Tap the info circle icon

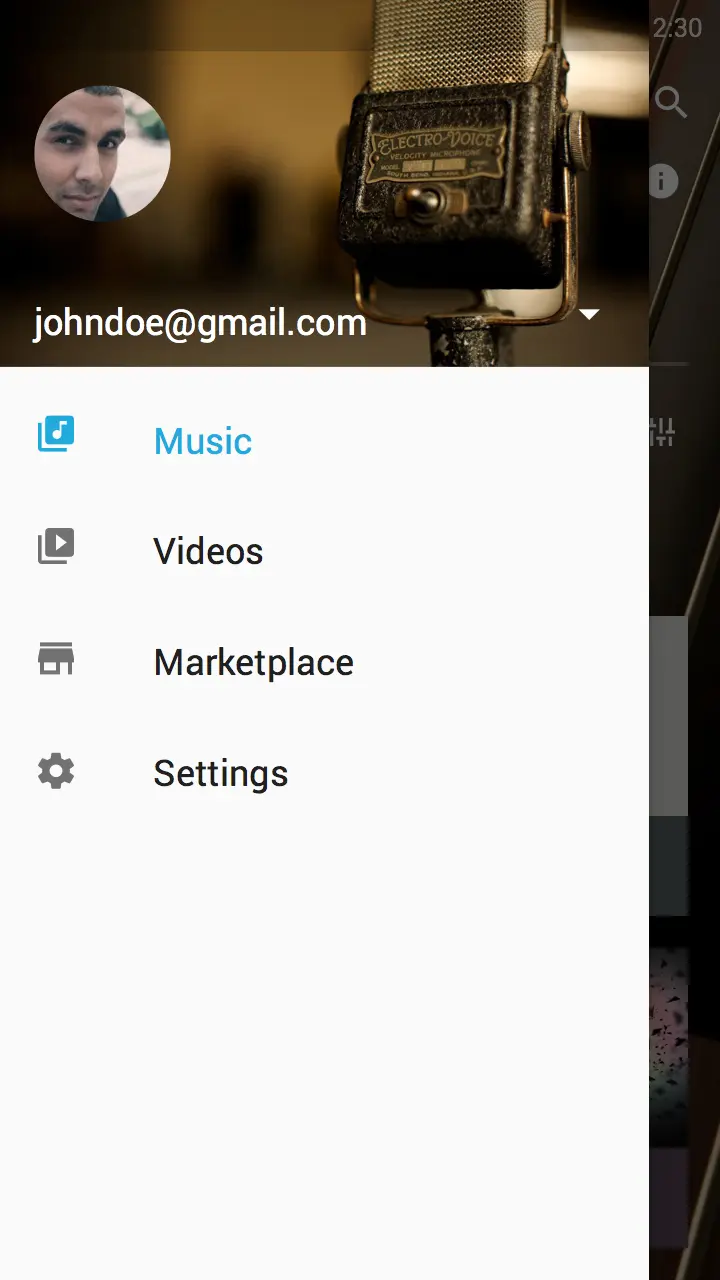click(662, 181)
